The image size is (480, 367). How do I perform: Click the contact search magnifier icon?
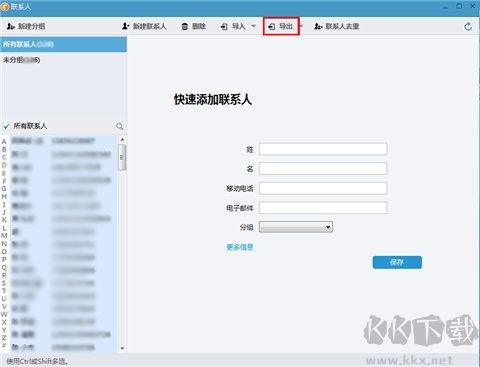click(120, 126)
